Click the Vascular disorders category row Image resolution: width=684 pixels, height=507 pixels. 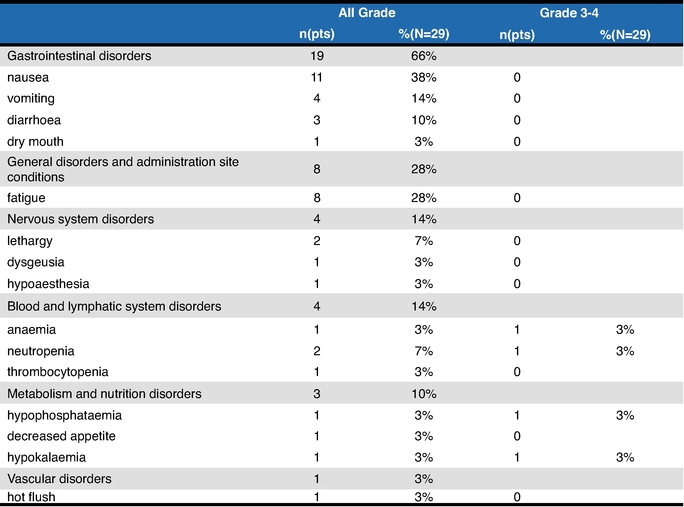[342, 479]
